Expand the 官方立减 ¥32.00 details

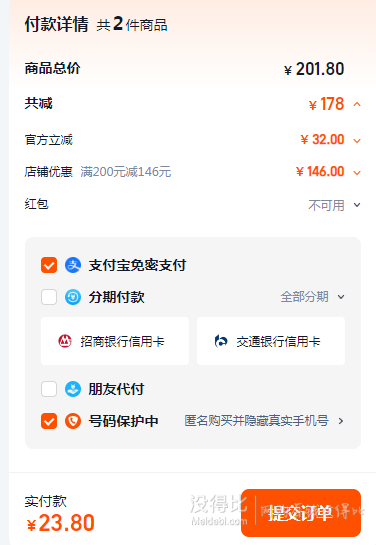[357, 141]
